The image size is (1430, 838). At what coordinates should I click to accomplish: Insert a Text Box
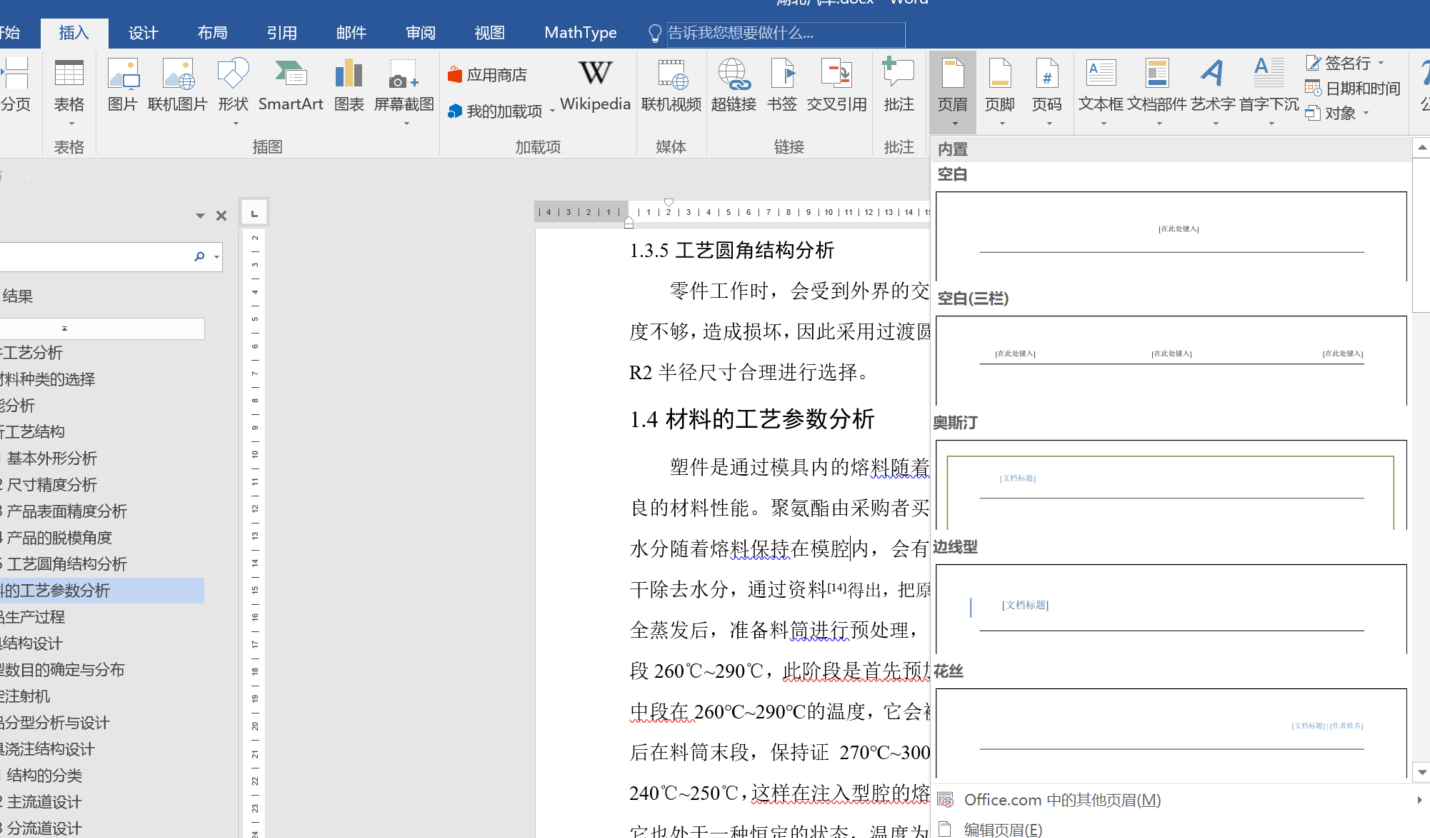pos(1101,91)
